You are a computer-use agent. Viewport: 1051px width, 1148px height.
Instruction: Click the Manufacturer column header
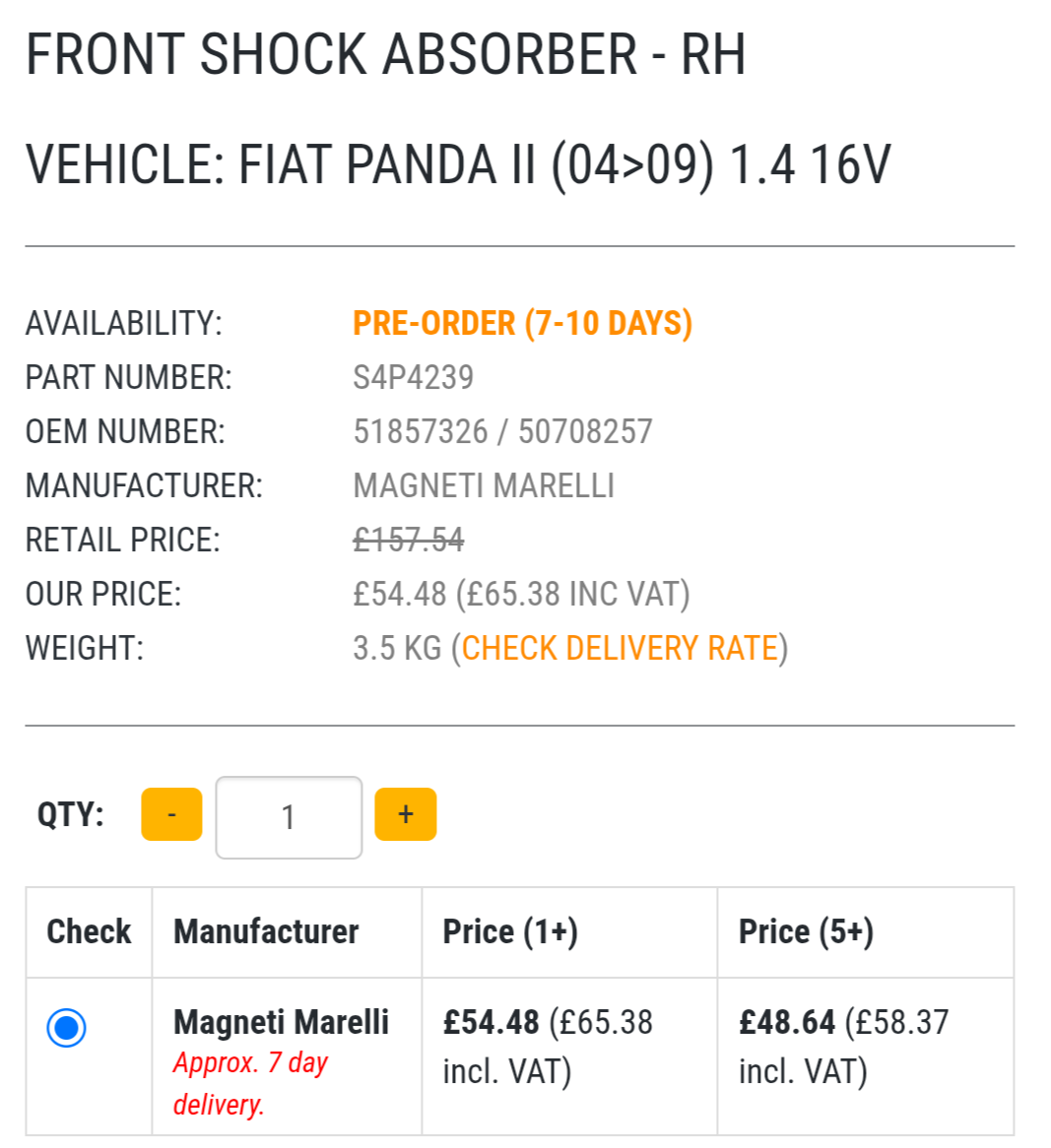click(x=266, y=931)
